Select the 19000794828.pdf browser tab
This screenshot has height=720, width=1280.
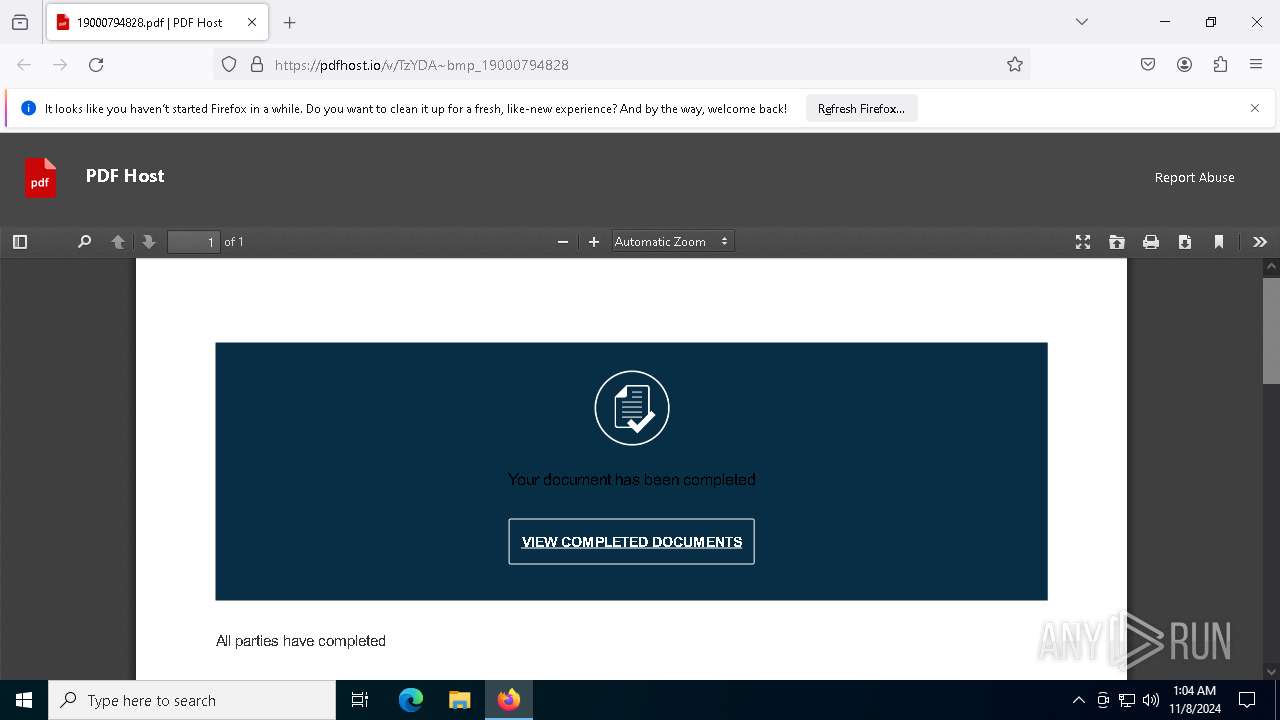(157, 22)
